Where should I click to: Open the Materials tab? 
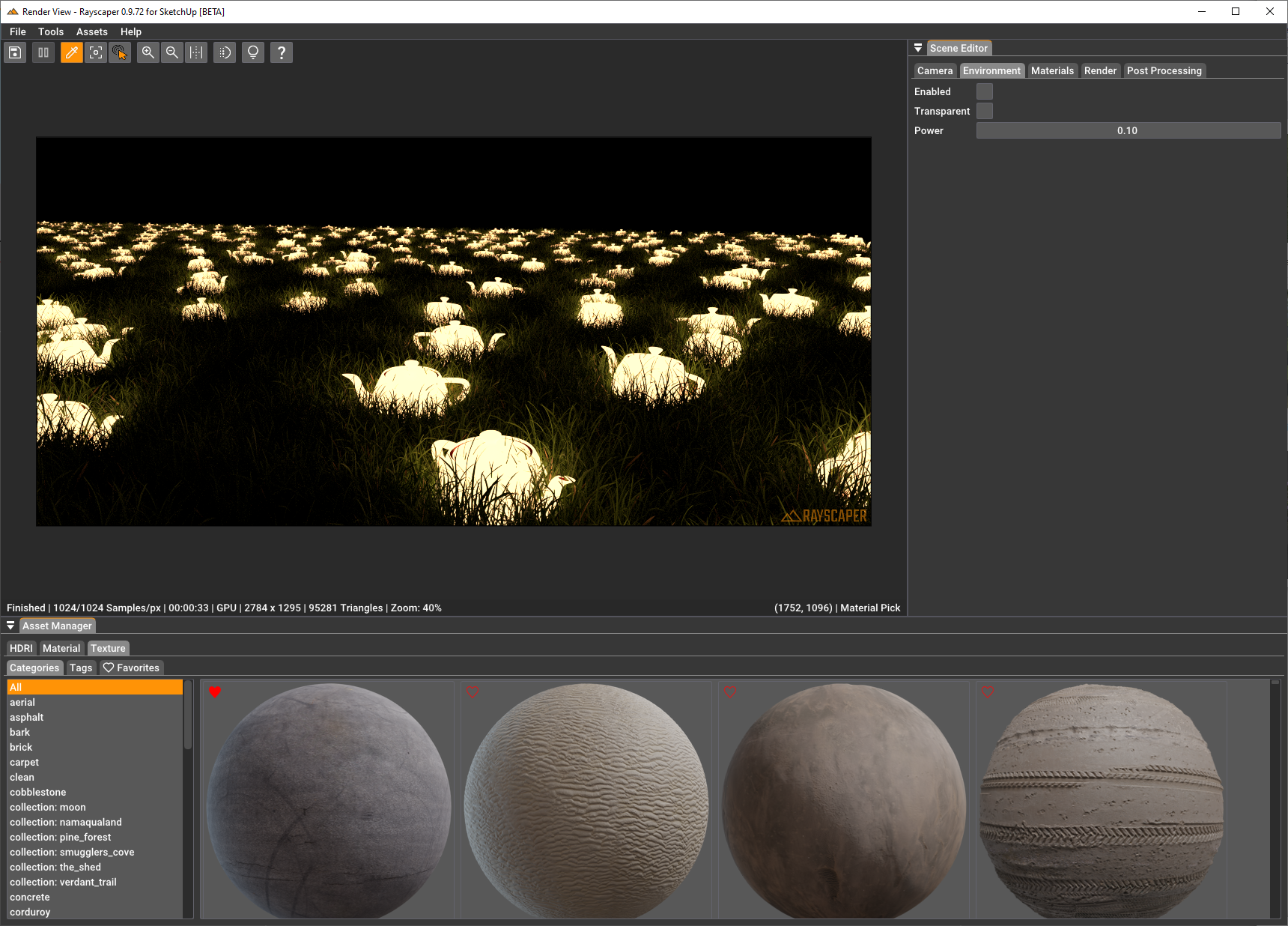click(x=1051, y=70)
